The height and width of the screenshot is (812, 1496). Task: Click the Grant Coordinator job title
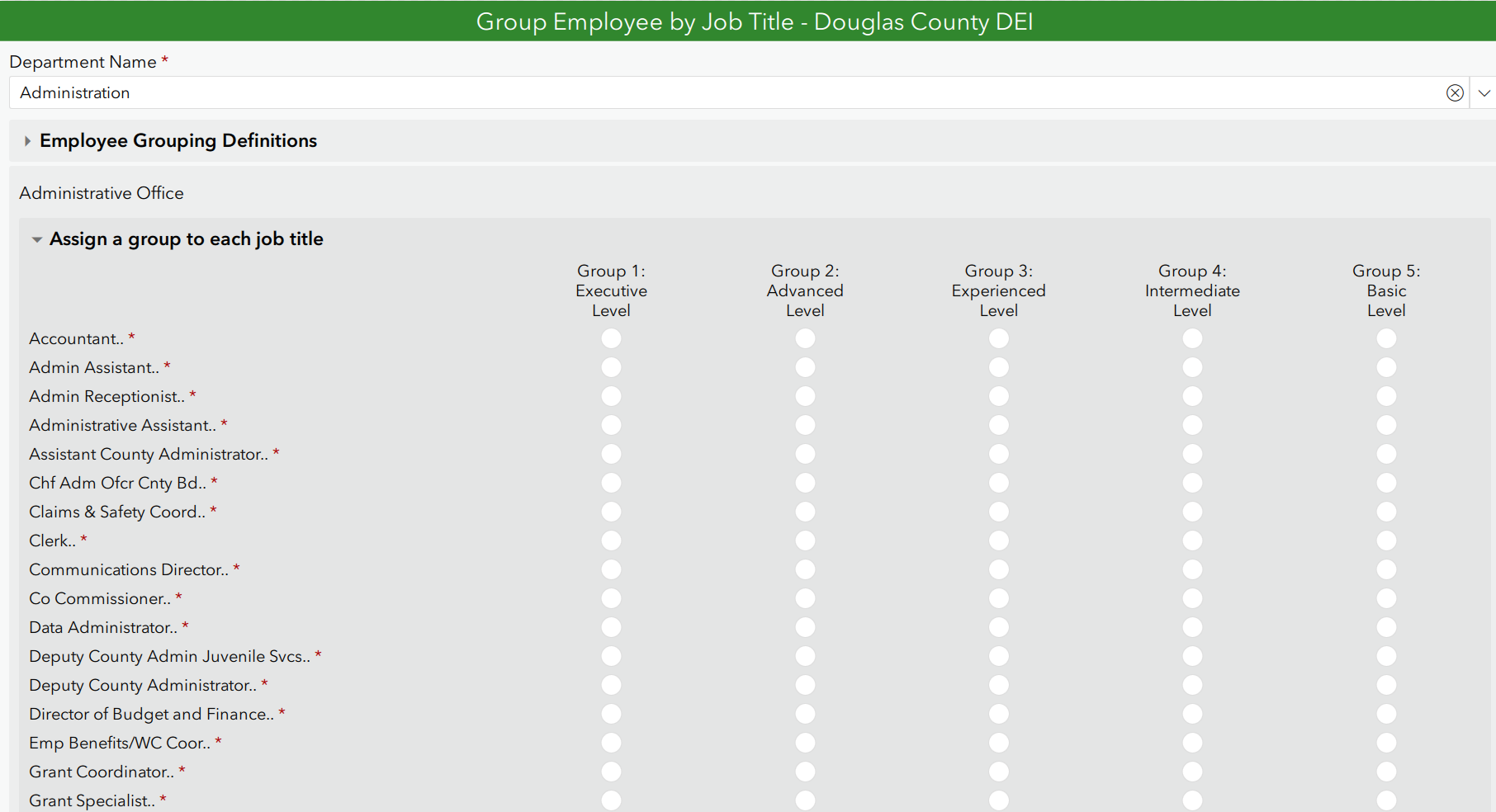pyautogui.click(x=102, y=772)
